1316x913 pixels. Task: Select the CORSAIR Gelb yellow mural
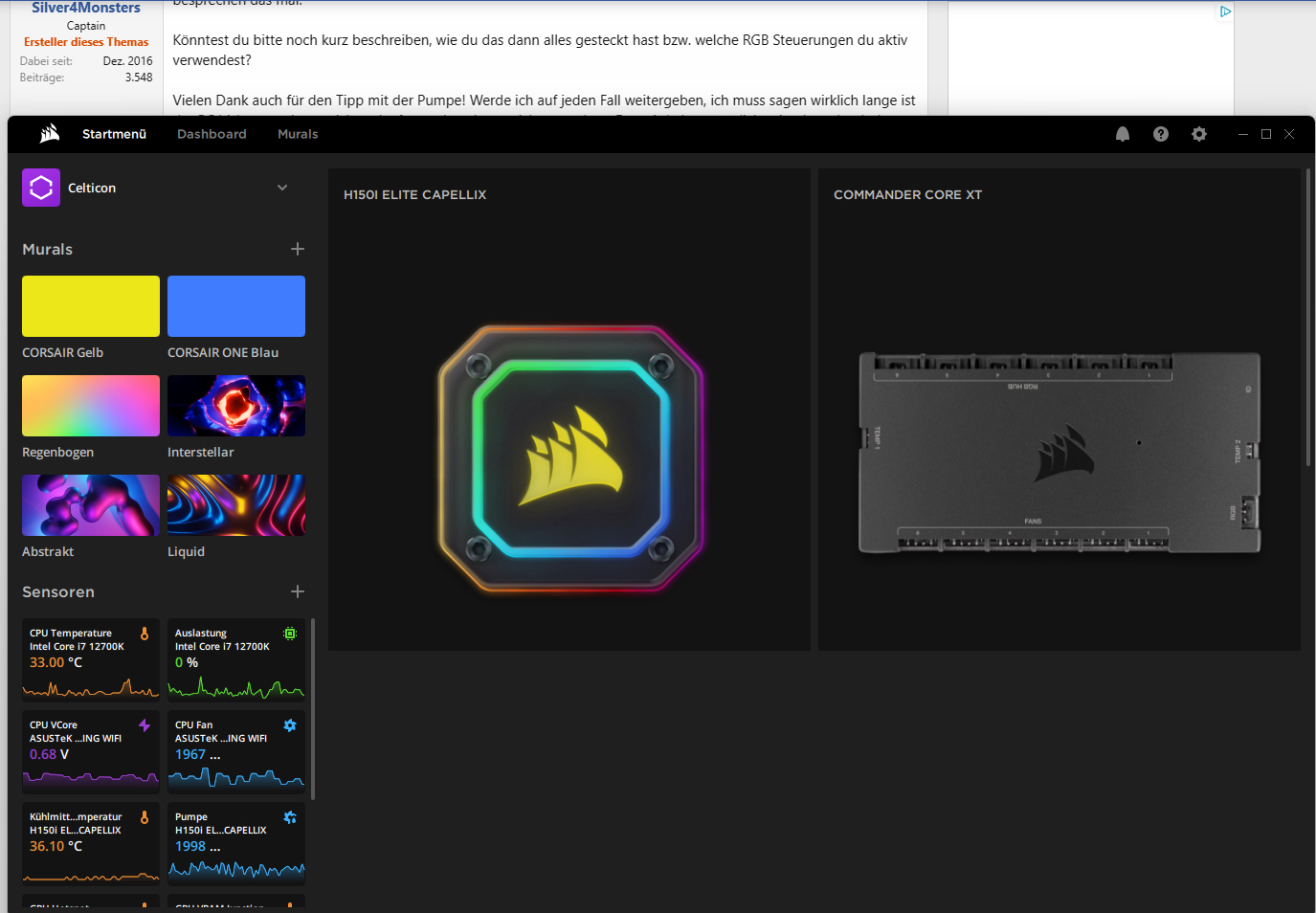tap(91, 306)
